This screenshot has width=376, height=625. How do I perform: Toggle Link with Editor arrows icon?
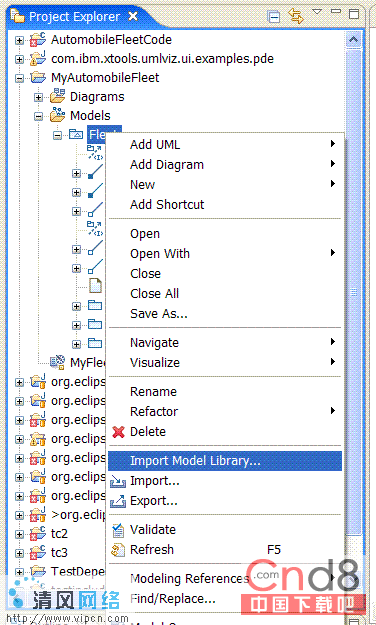pos(296,16)
